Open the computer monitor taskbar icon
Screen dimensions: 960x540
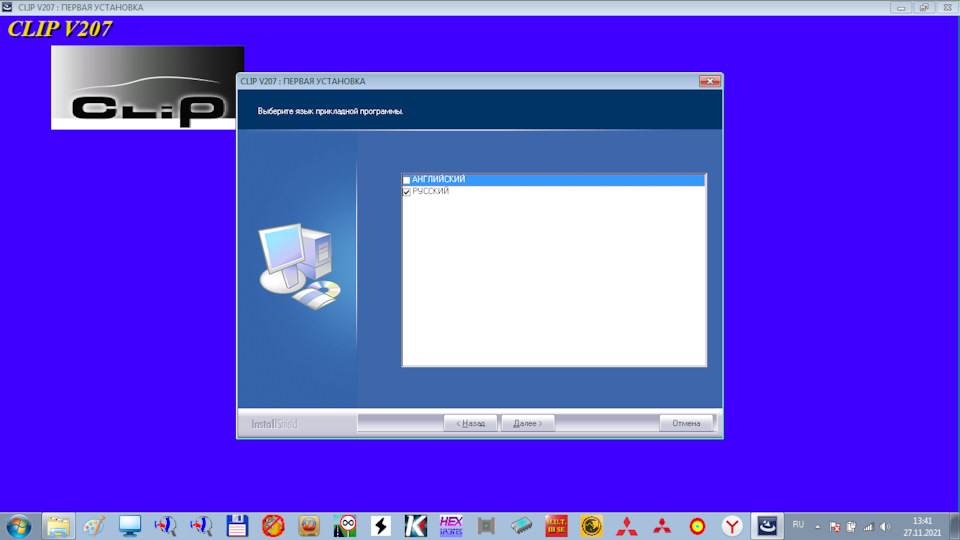130,527
